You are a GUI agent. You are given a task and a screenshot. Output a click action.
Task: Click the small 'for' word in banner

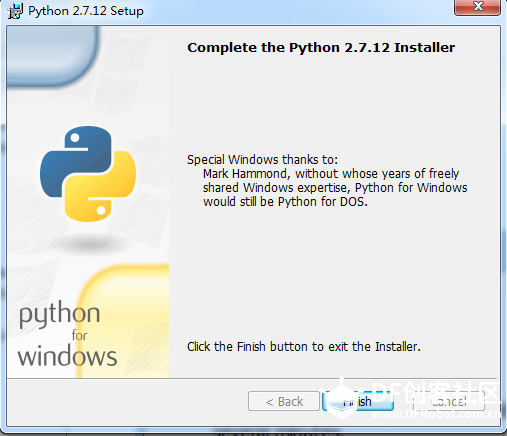click(80, 335)
